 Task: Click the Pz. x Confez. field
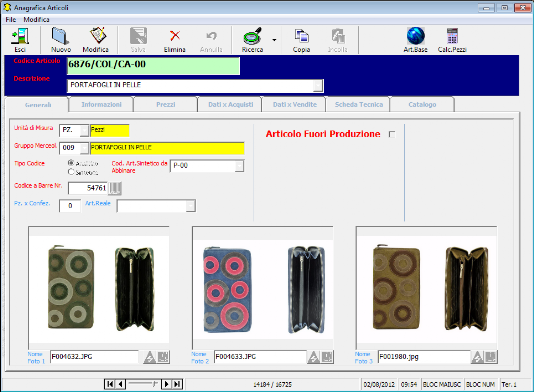(x=70, y=206)
